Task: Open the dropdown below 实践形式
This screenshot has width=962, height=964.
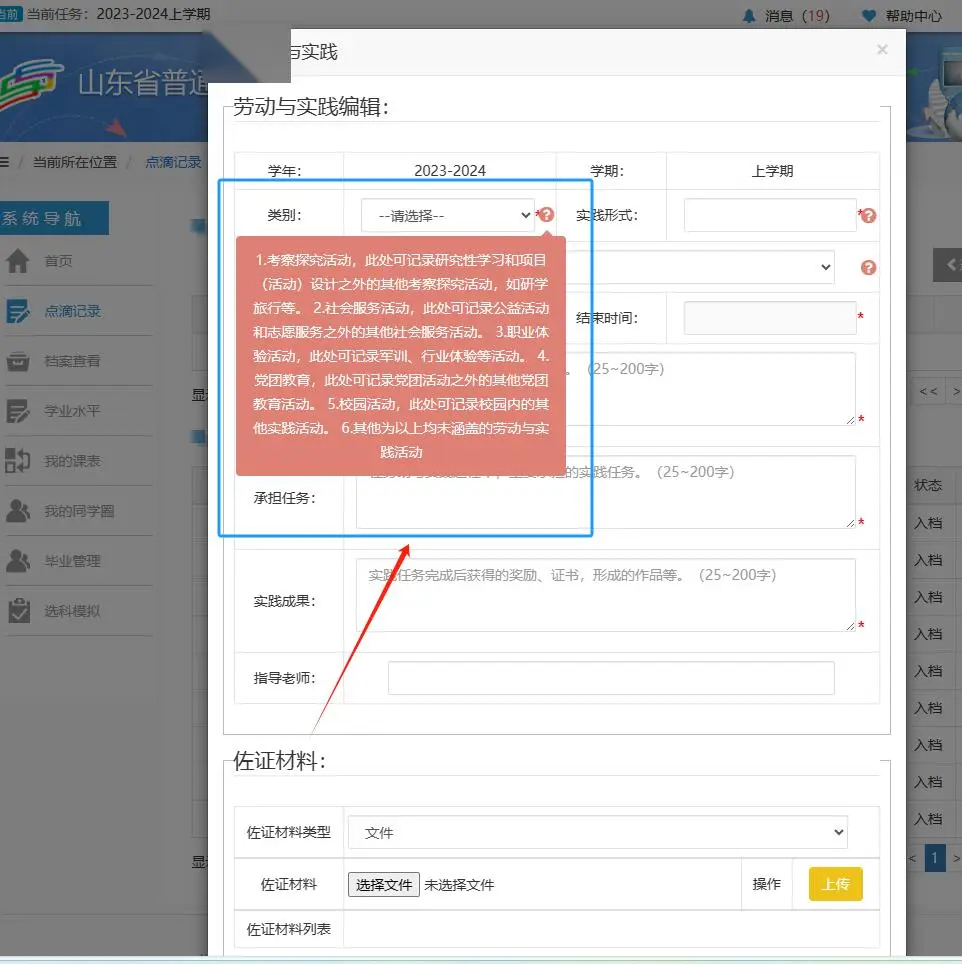Action: pyautogui.click(x=701, y=267)
